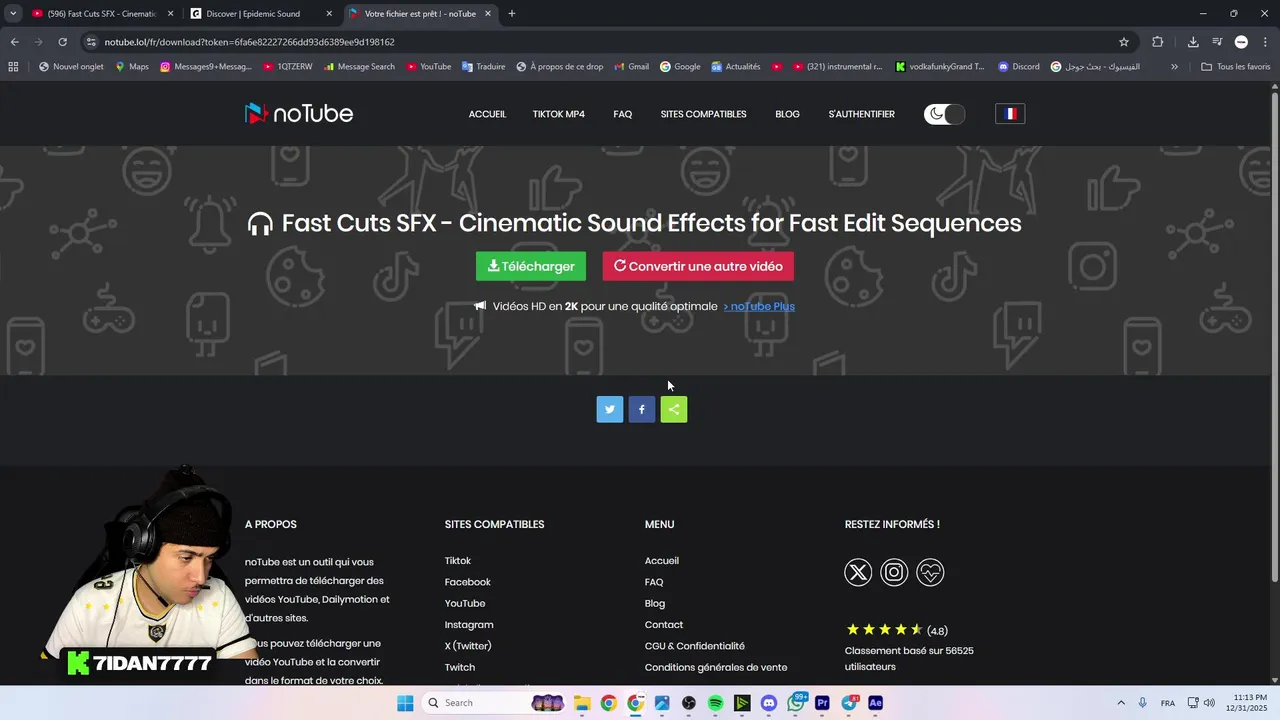This screenshot has width=1280, height=720.
Task: Open the X social icon under Restez informés
Action: pyautogui.click(x=858, y=572)
